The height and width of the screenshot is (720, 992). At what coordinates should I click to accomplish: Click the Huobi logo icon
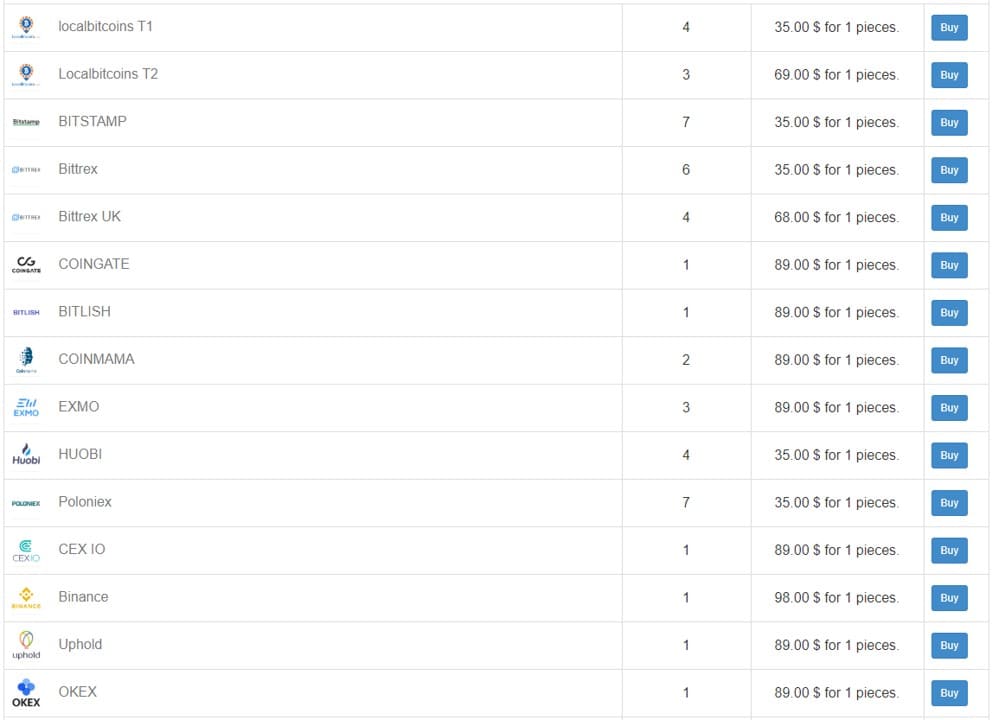[x=26, y=454]
